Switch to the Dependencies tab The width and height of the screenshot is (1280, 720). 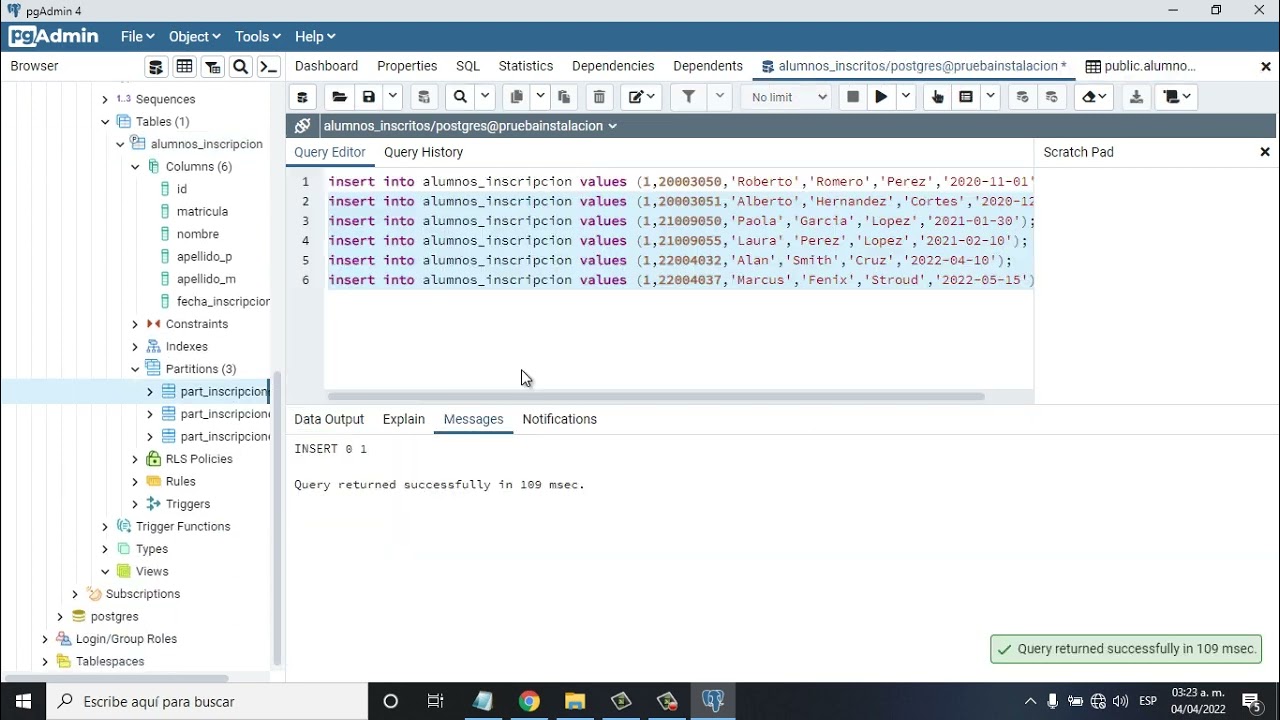tap(613, 66)
